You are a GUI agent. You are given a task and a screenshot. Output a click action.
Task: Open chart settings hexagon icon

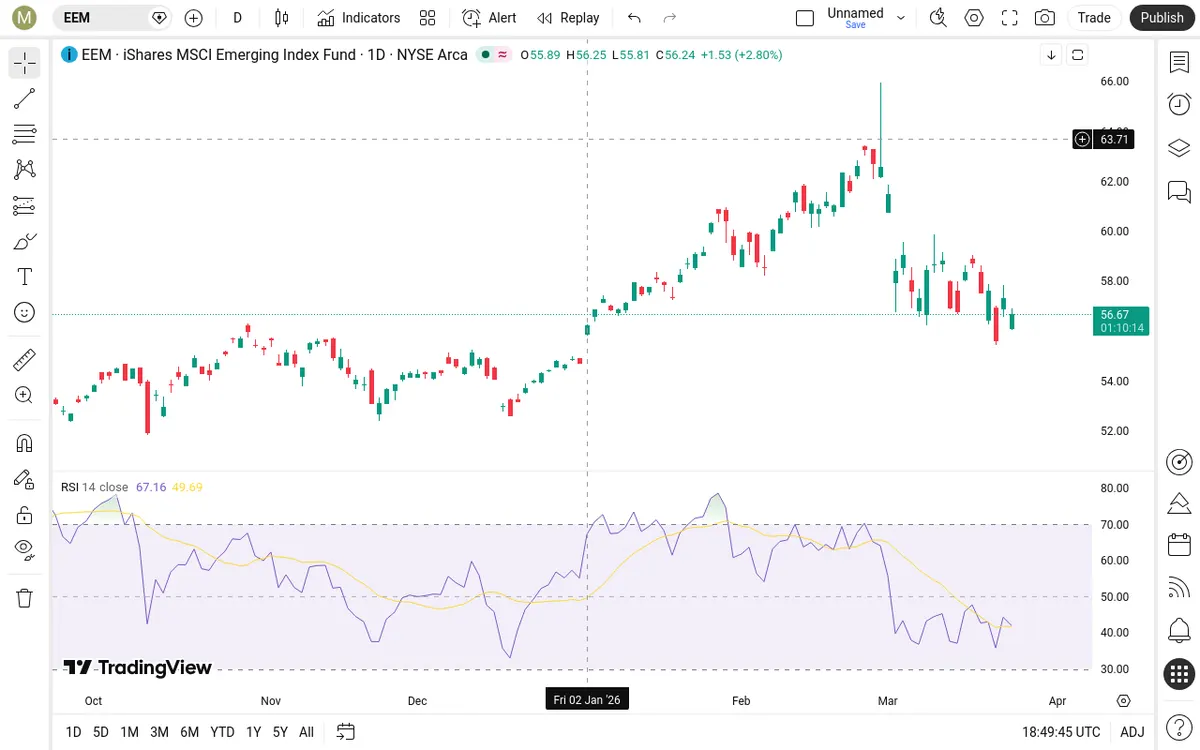[x=974, y=18]
